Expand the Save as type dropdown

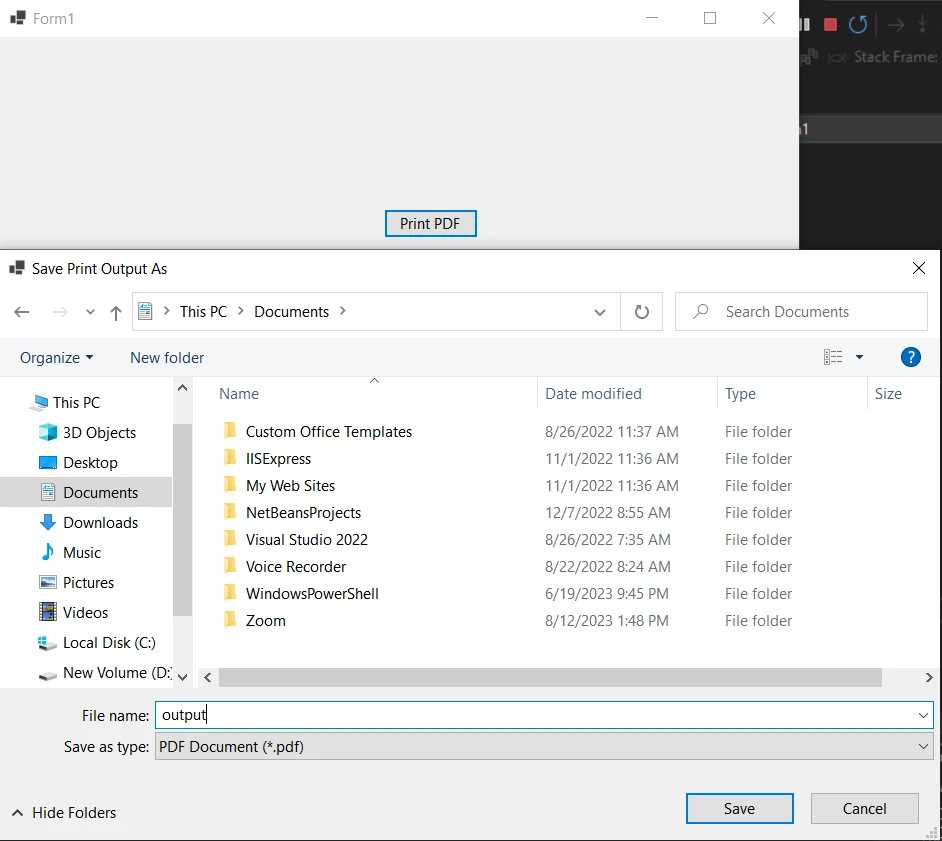pos(923,746)
